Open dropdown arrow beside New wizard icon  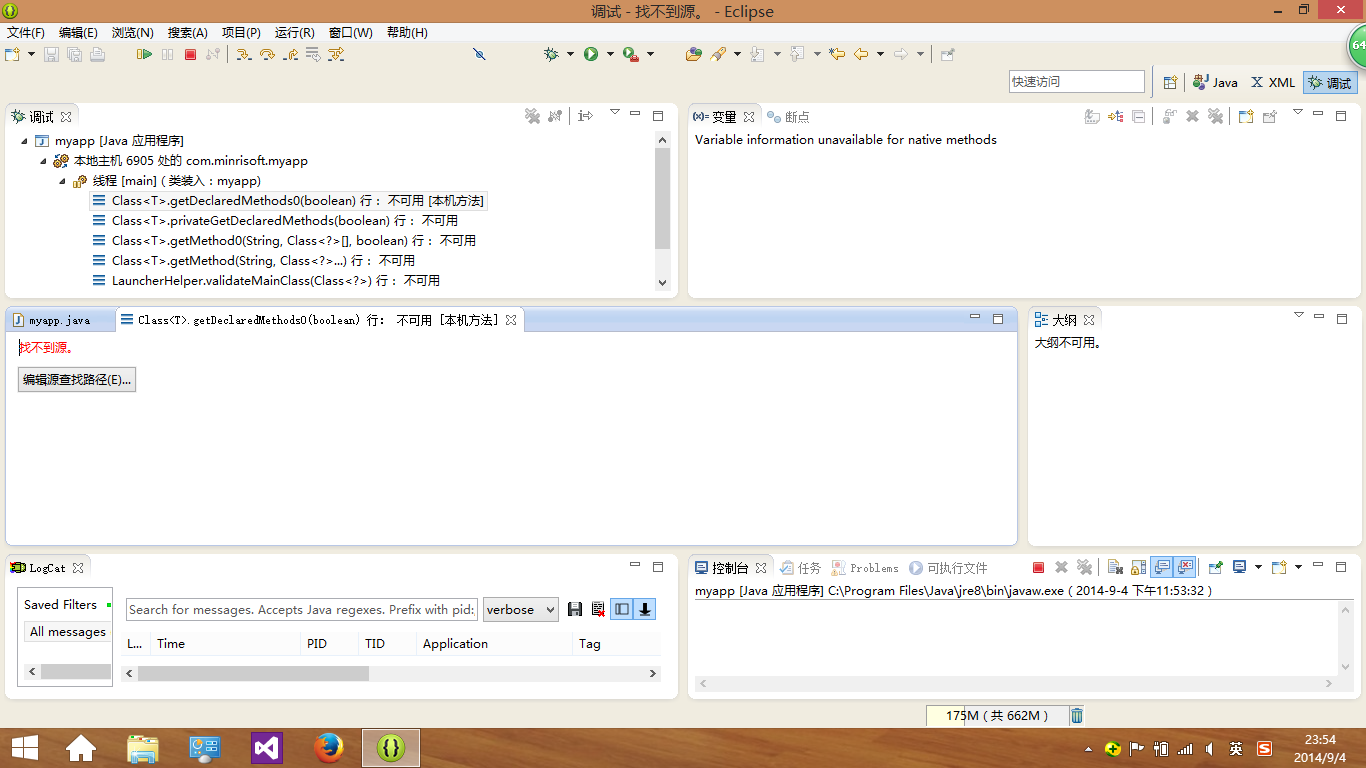(x=31, y=54)
